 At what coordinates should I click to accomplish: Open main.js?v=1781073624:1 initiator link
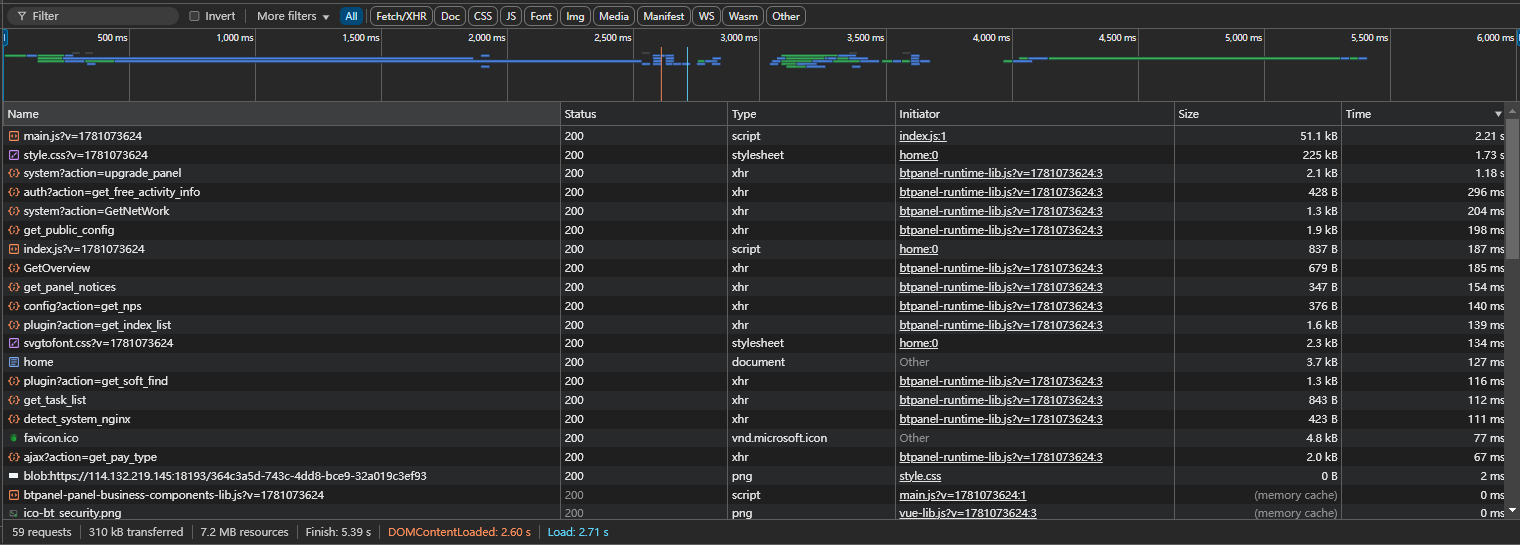pos(963,495)
